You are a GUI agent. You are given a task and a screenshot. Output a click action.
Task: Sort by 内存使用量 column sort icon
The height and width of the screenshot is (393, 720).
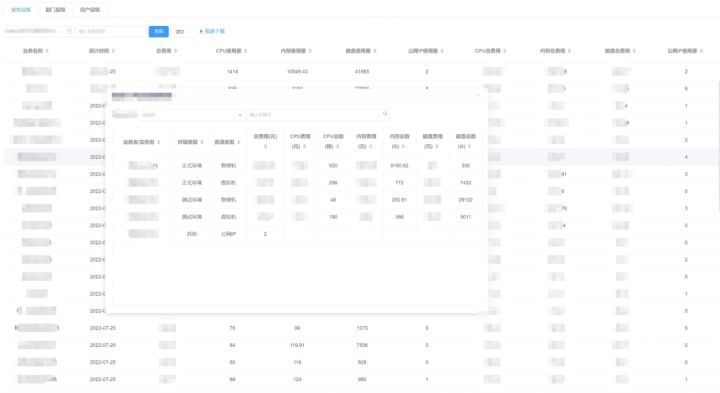pos(310,51)
